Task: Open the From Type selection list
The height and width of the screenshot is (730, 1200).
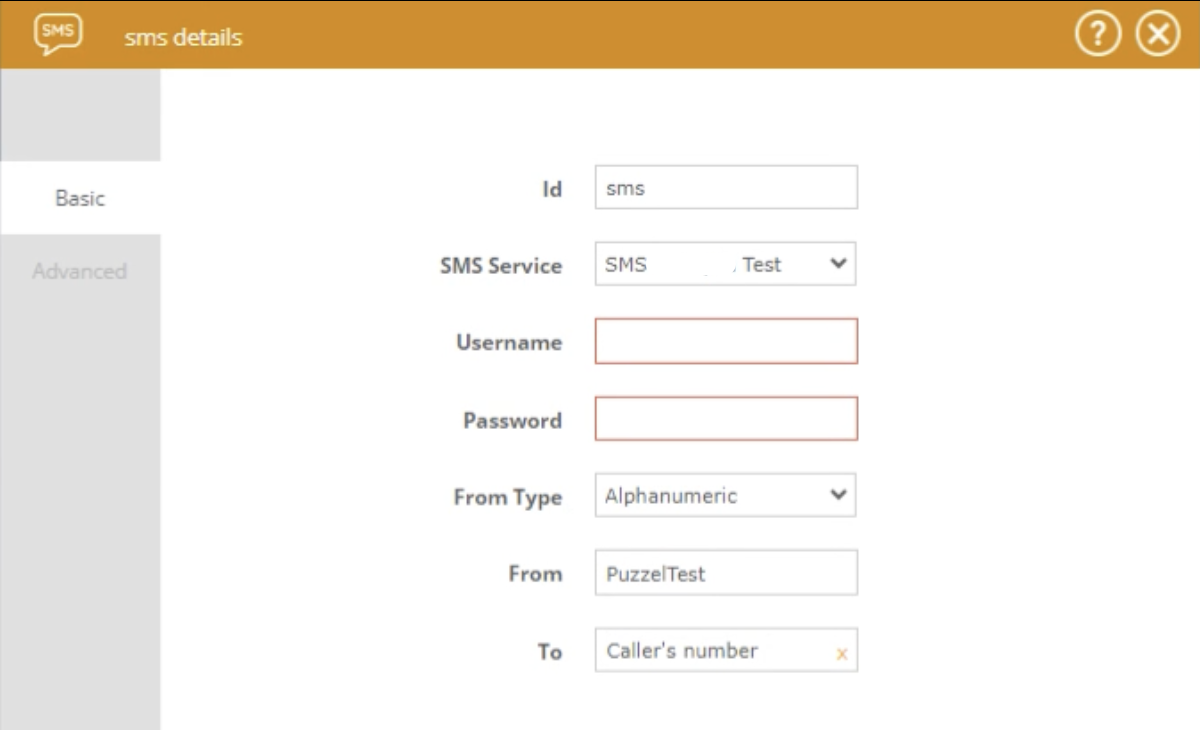Action: click(x=725, y=495)
